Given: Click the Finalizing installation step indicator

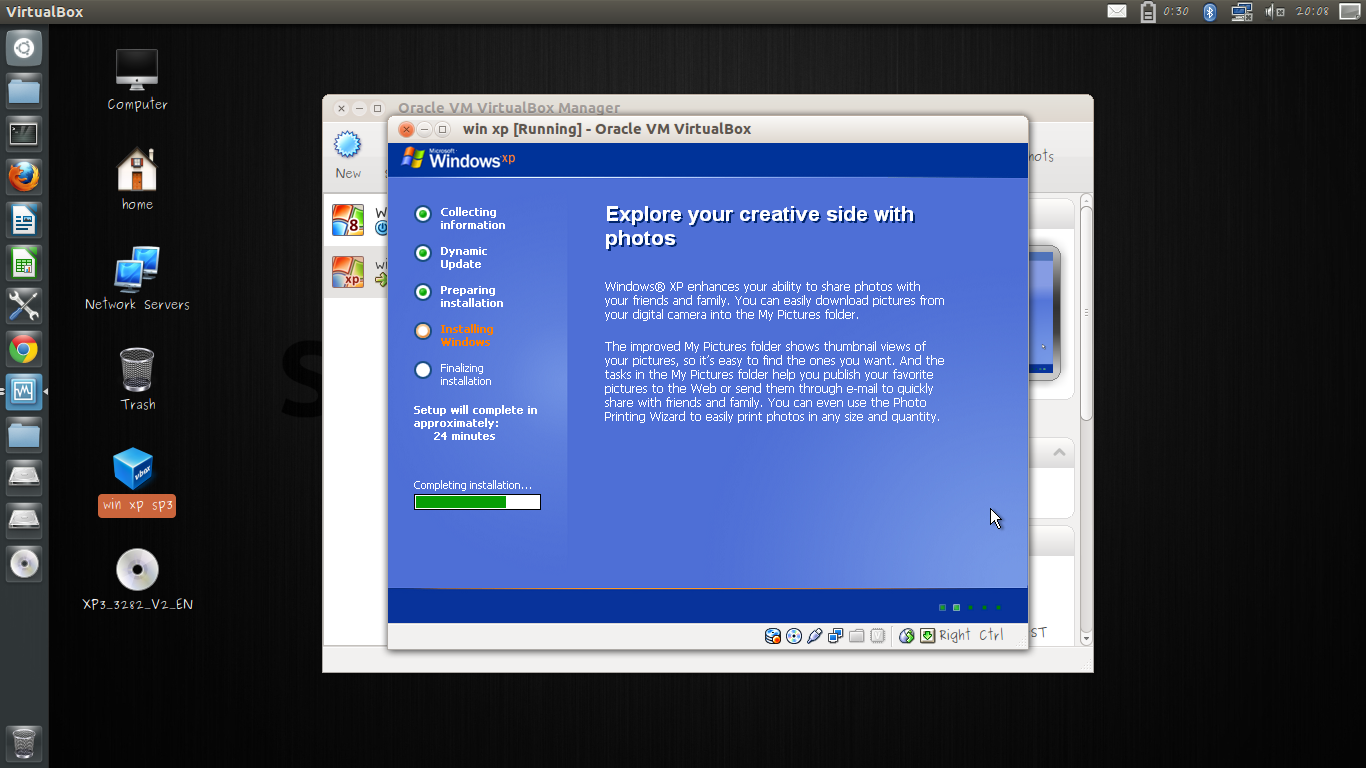Looking at the screenshot, I should point(423,370).
